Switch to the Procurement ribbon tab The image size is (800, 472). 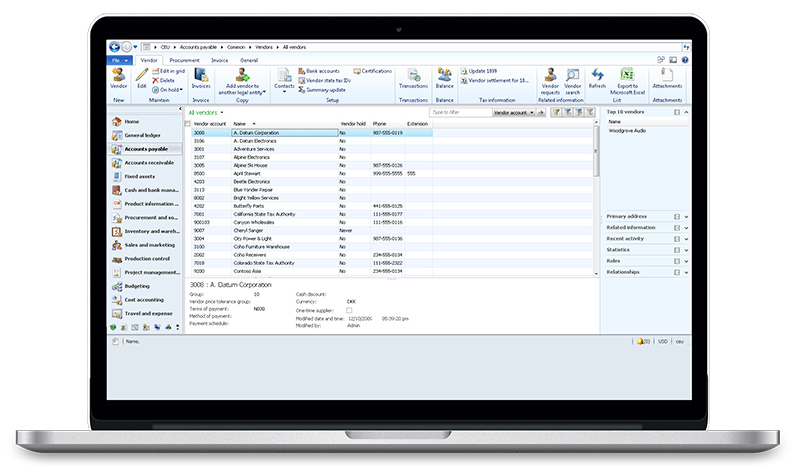(x=183, y=60)
